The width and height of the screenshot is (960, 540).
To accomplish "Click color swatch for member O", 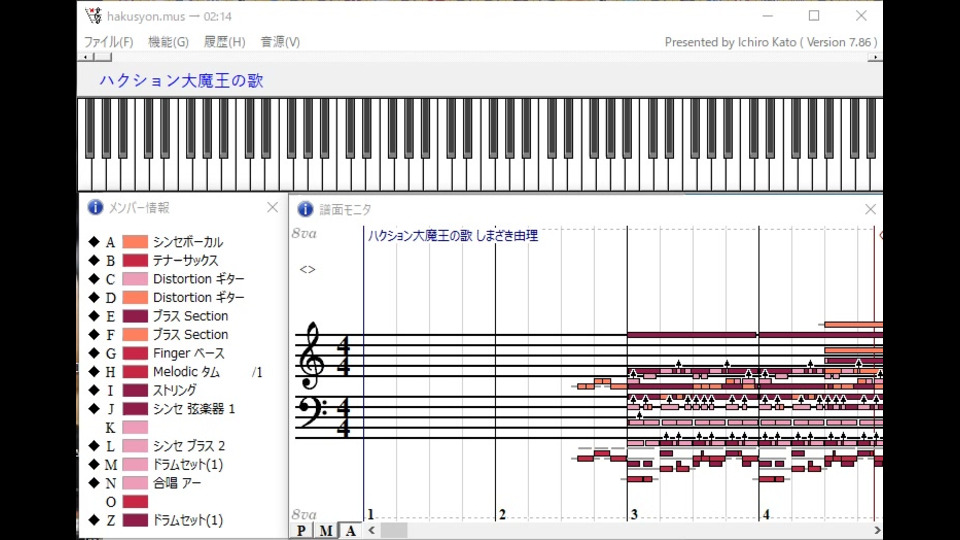I will pyautogui.click(x=135, y=501).
